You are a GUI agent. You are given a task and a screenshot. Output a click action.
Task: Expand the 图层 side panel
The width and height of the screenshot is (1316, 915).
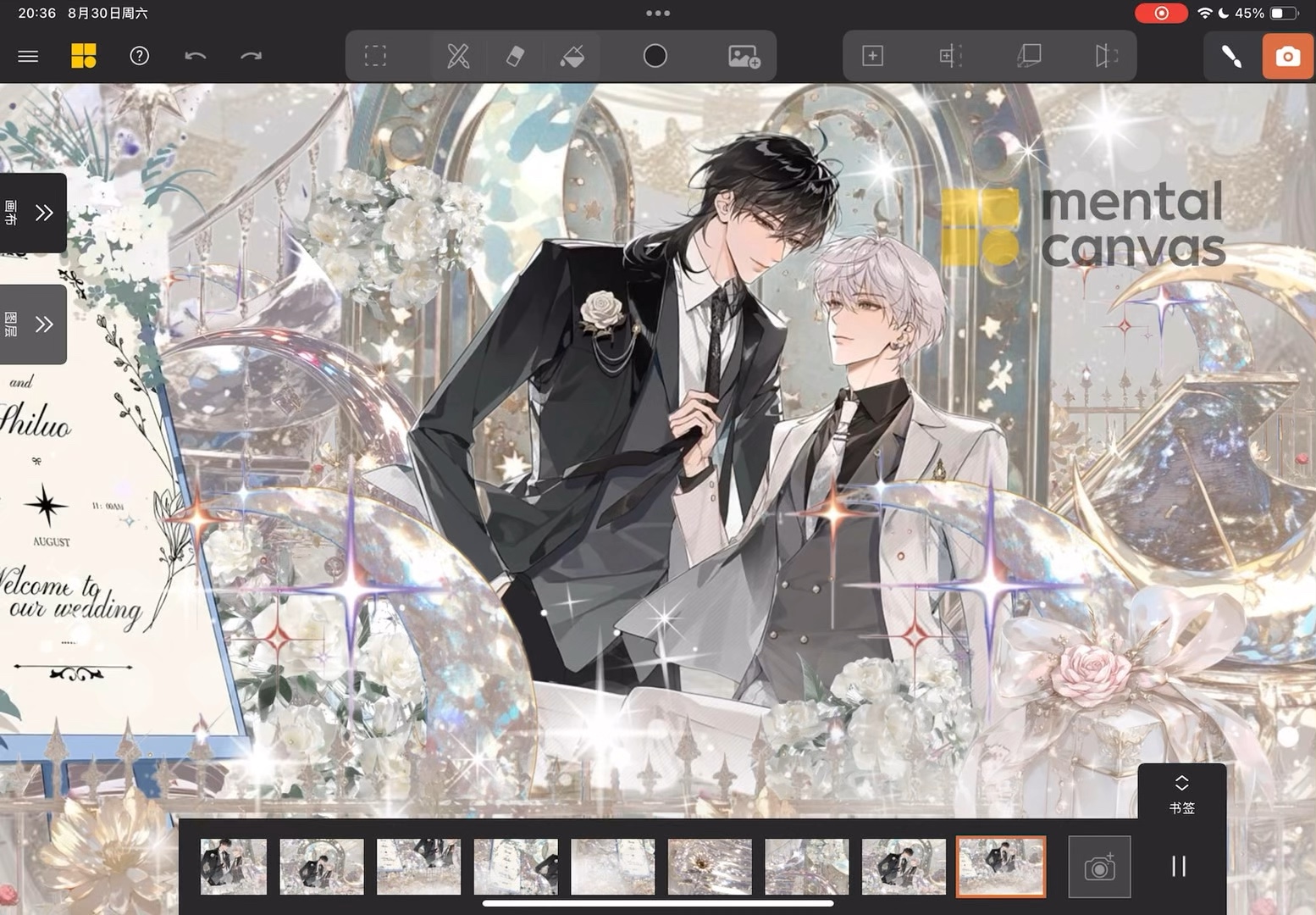[x=32, y=324]
